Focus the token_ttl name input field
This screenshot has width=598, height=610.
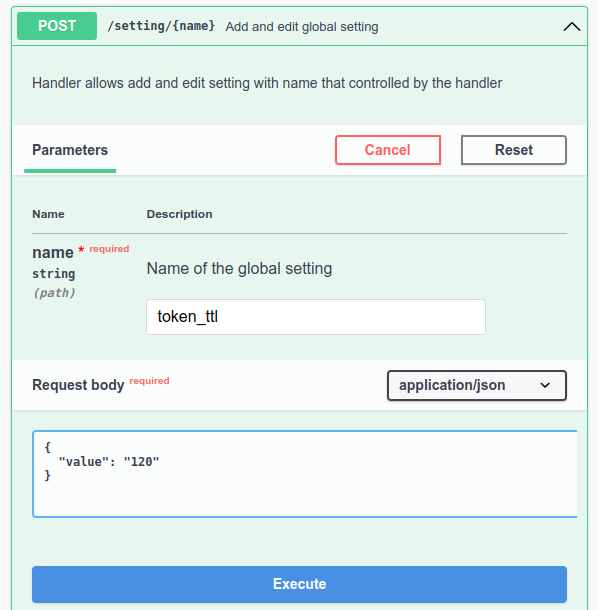coord(316,317)
